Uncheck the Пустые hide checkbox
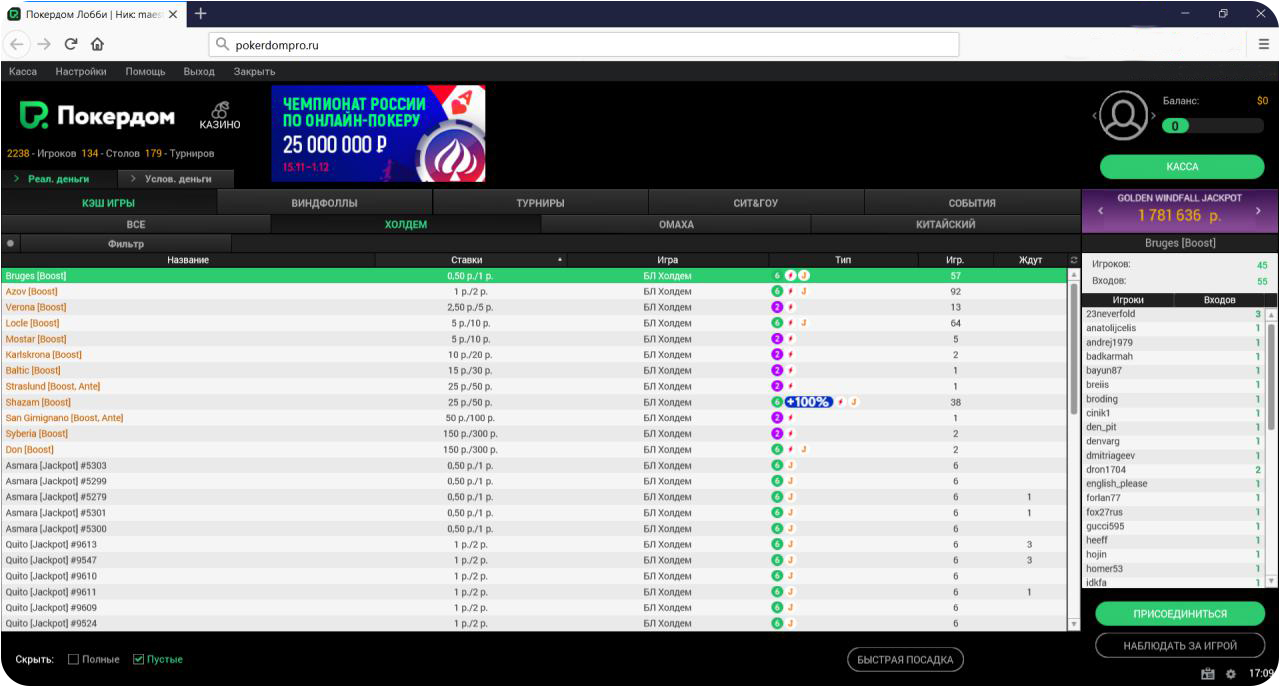This screenshot has width=1280, height=686. coord(139,660)
